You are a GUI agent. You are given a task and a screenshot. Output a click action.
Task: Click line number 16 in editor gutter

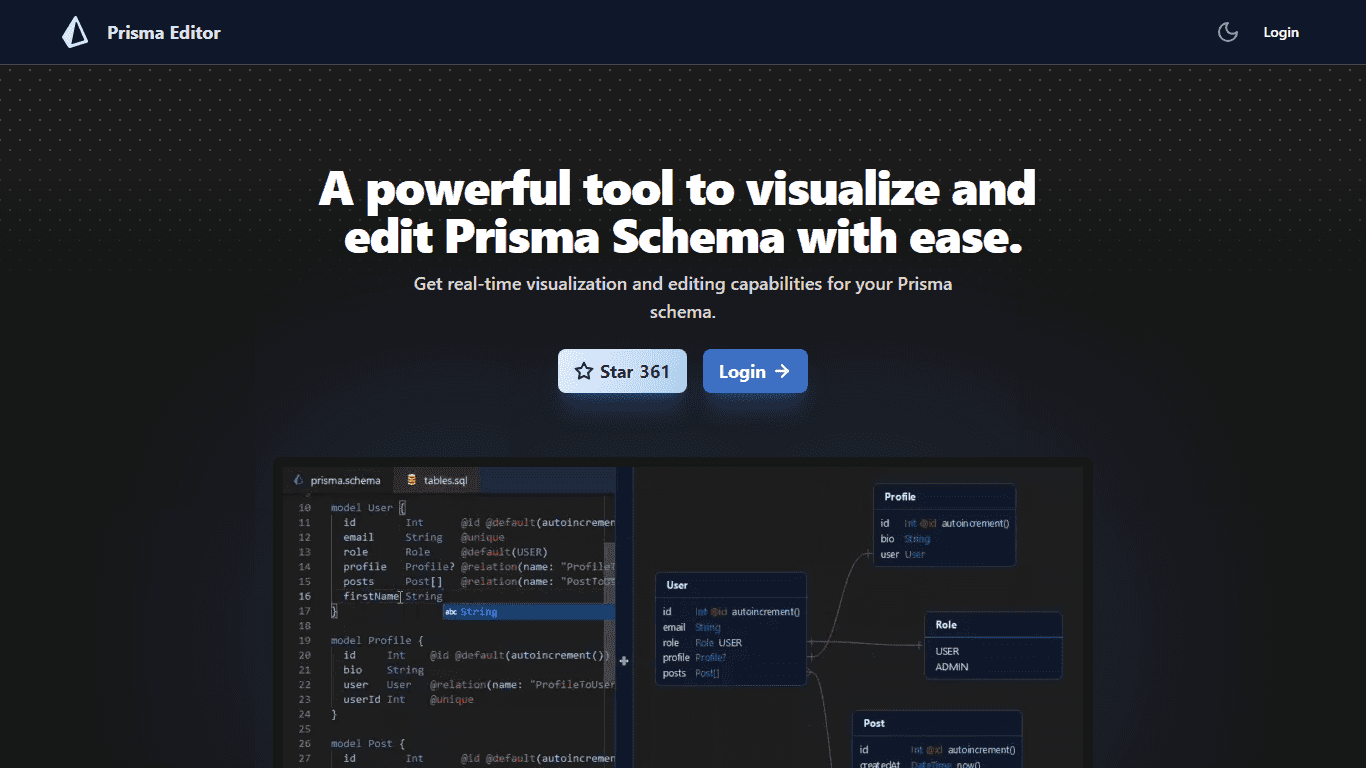[304, 596]
